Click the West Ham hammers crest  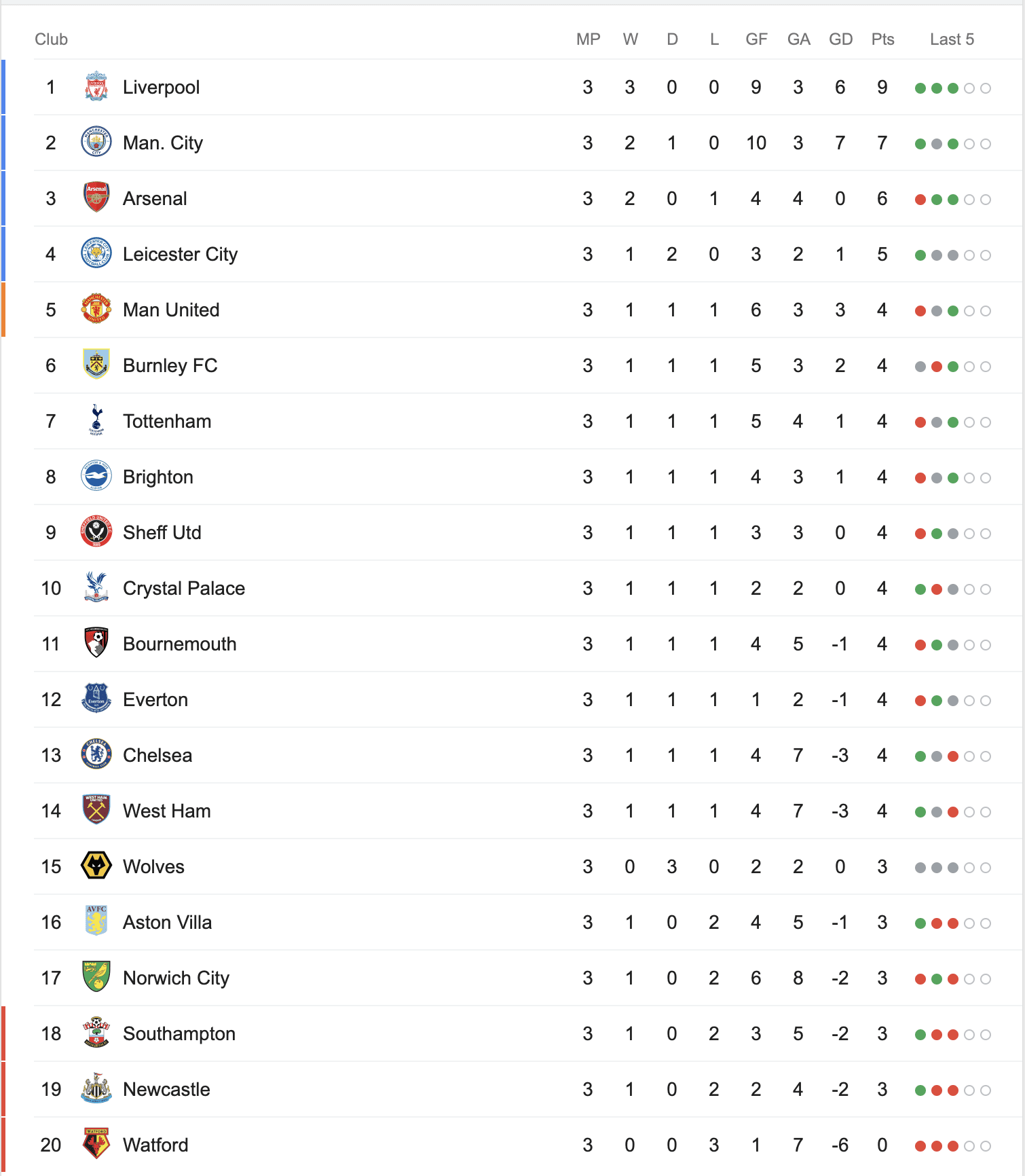pos(96,811)
